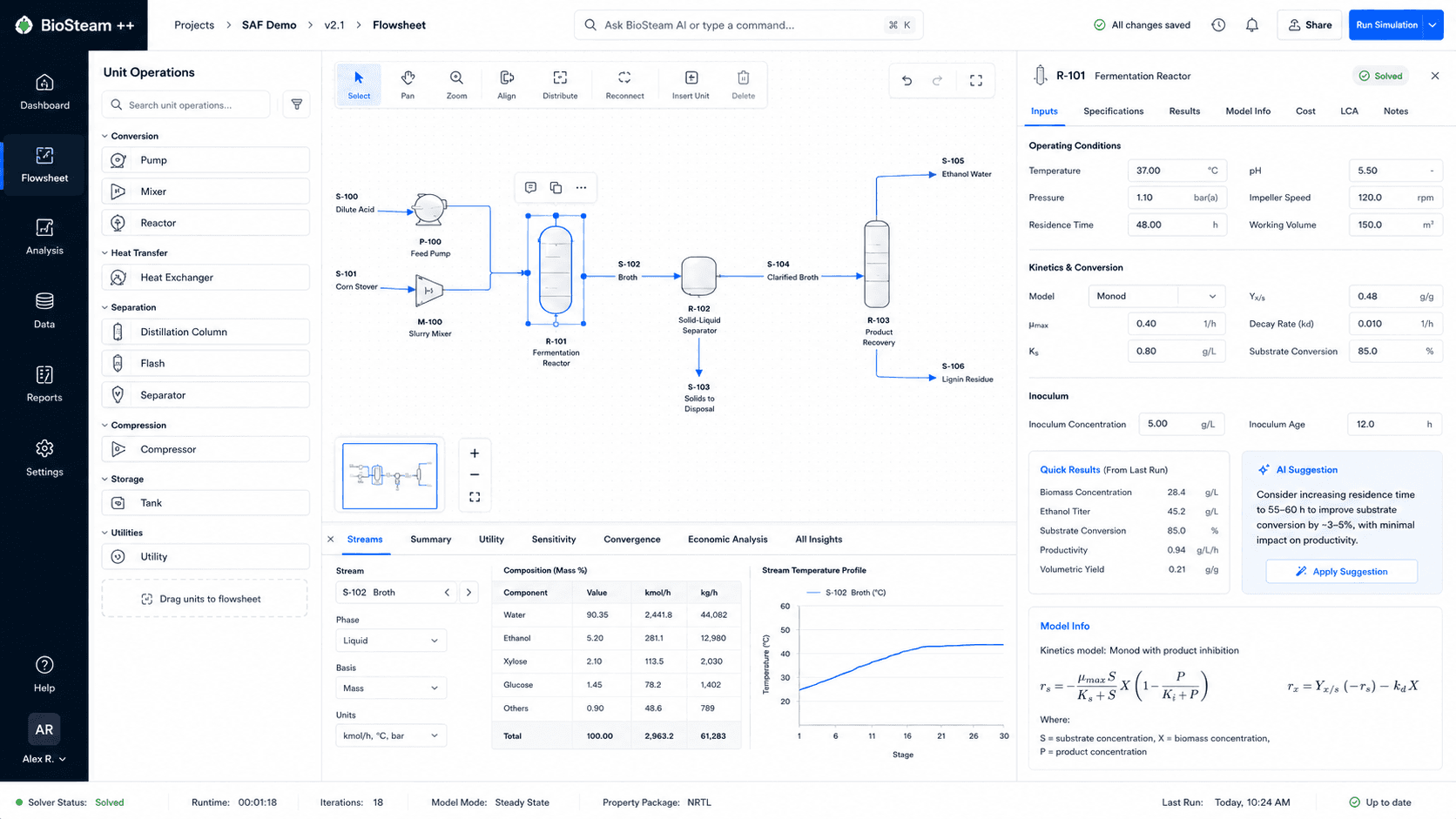Close the bottom results panel

[x=331, y=540]
